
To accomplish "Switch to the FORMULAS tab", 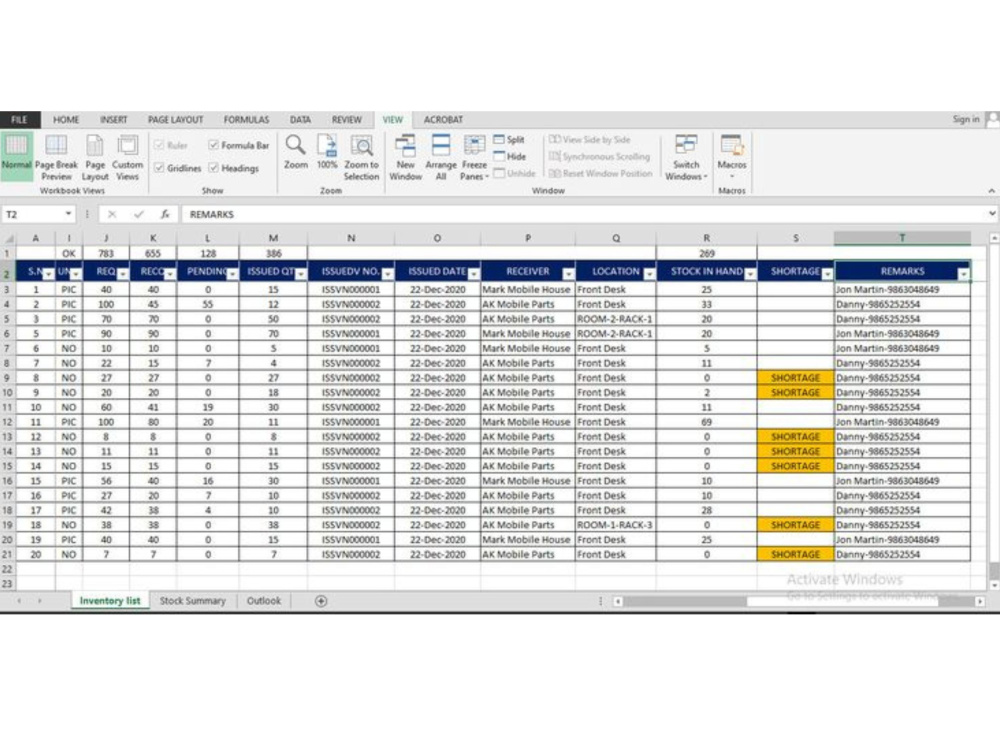I will pos(246,120).
